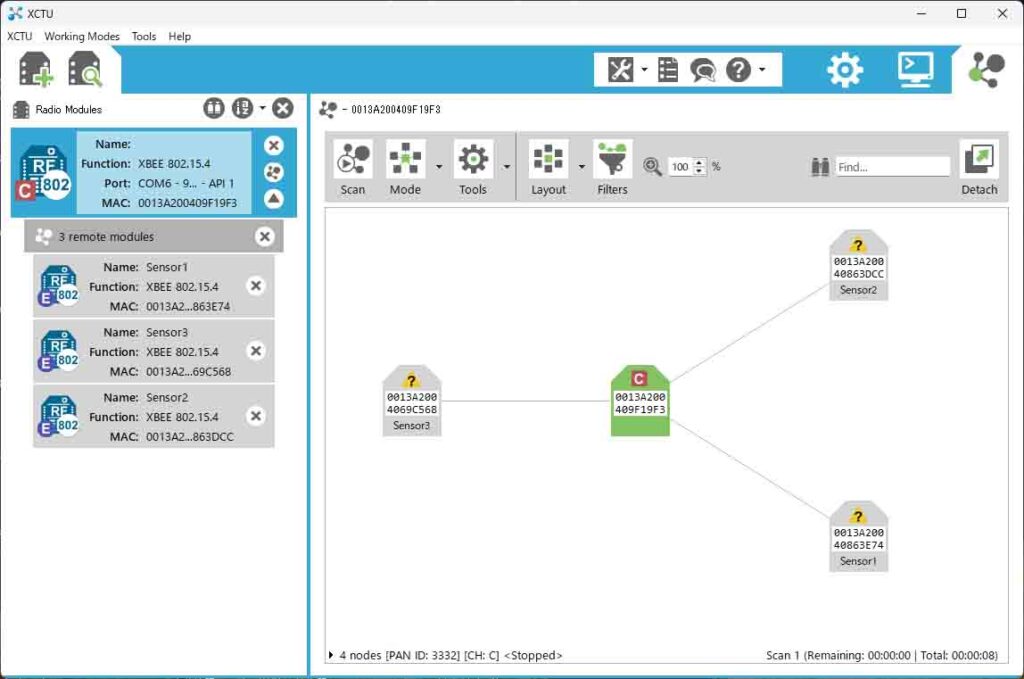Click the zoom percentage field

(680, 166)
